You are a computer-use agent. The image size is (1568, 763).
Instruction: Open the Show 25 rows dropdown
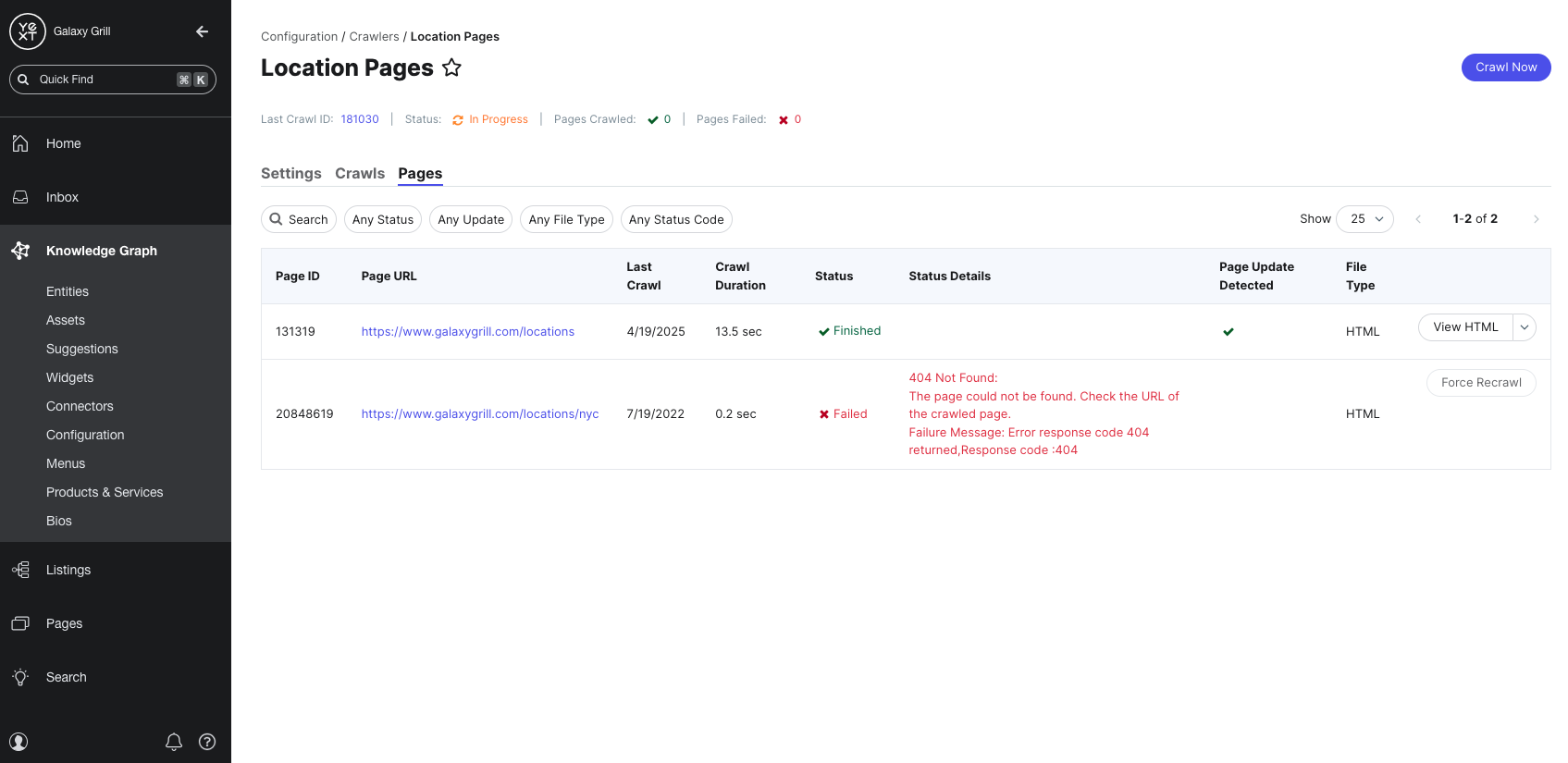click(x=1365, y=219)
